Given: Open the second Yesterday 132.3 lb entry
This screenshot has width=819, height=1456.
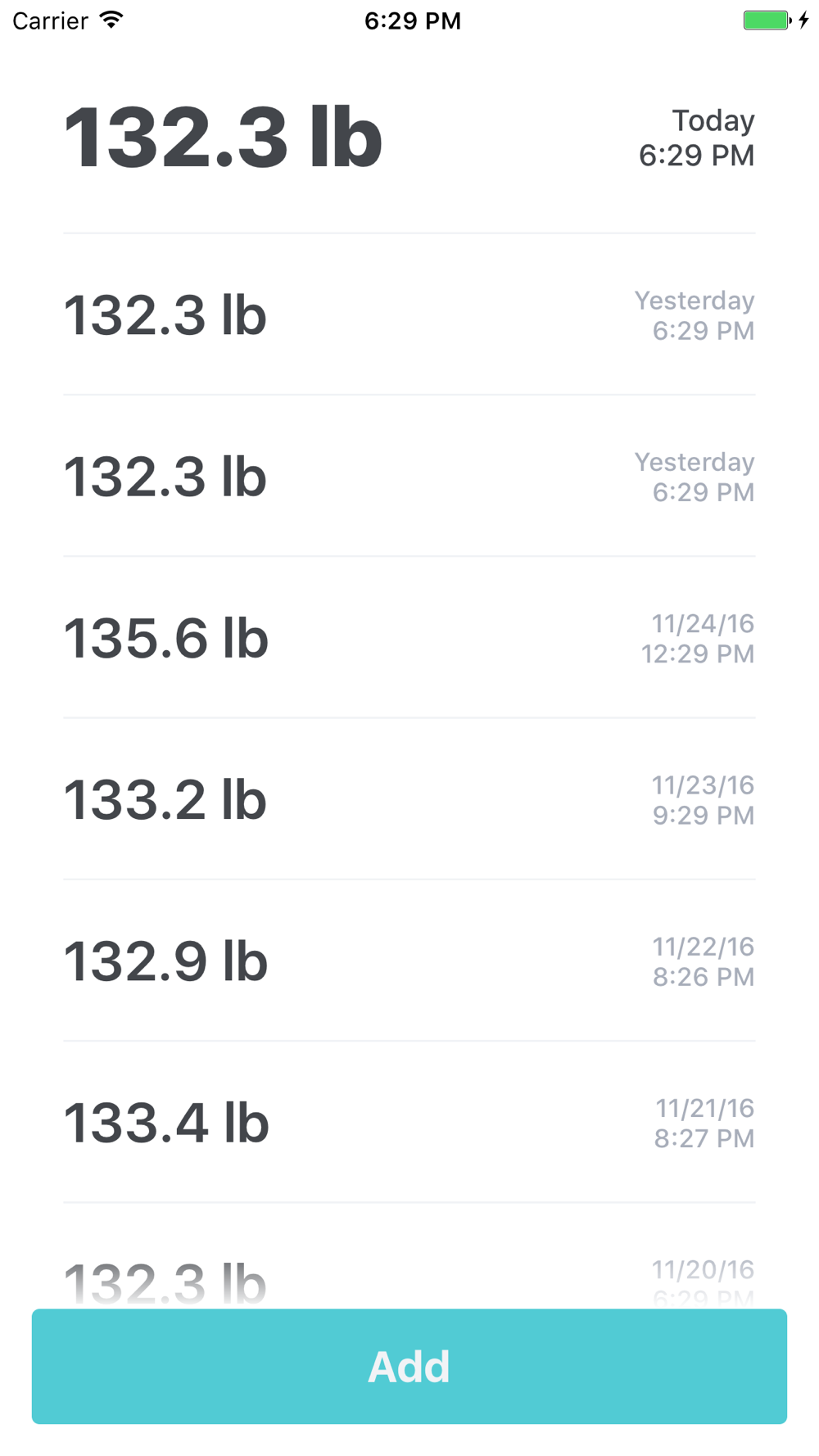Looking at the screenshot, I should point(165,477).
